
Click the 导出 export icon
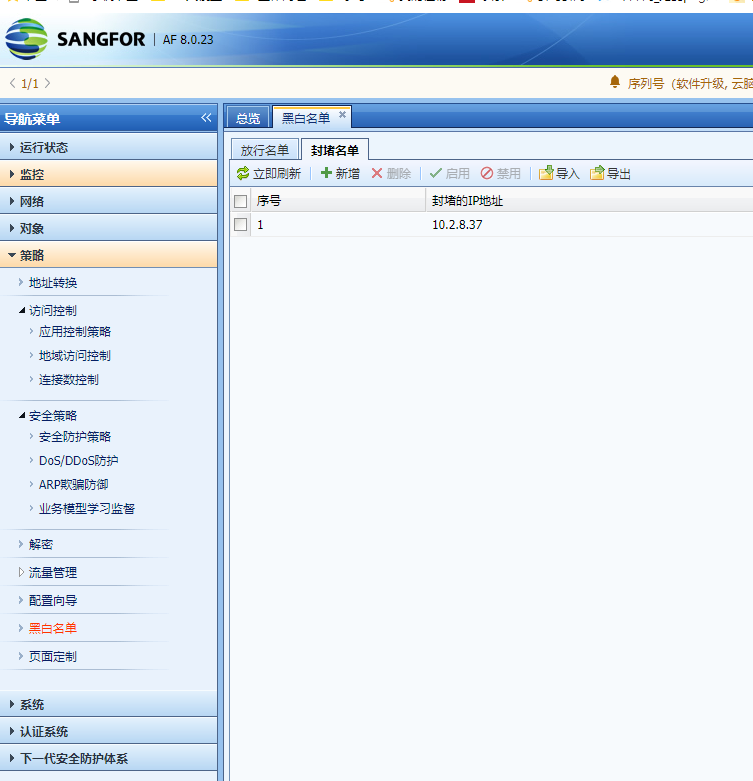tap(597, 174)
